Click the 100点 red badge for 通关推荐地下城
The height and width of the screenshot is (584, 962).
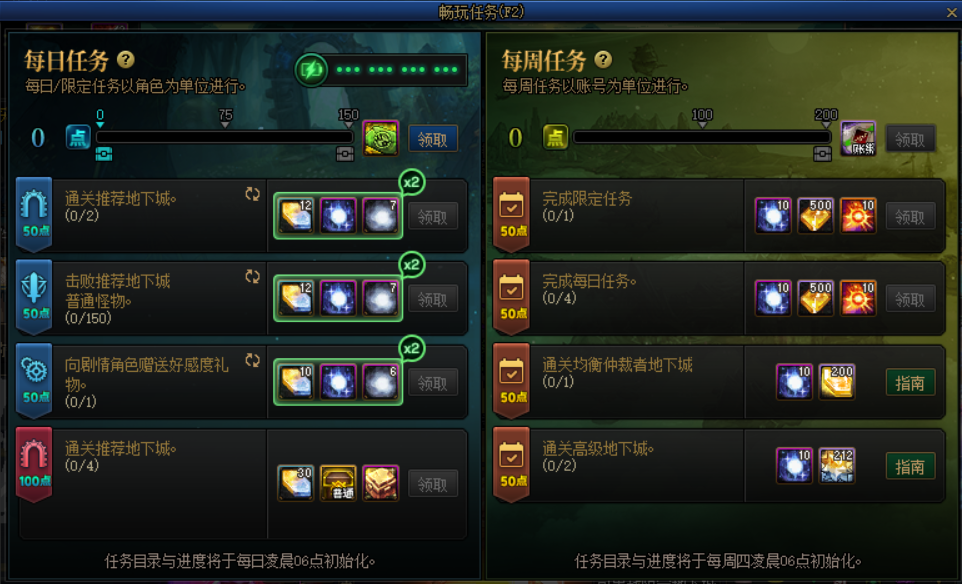34,464
